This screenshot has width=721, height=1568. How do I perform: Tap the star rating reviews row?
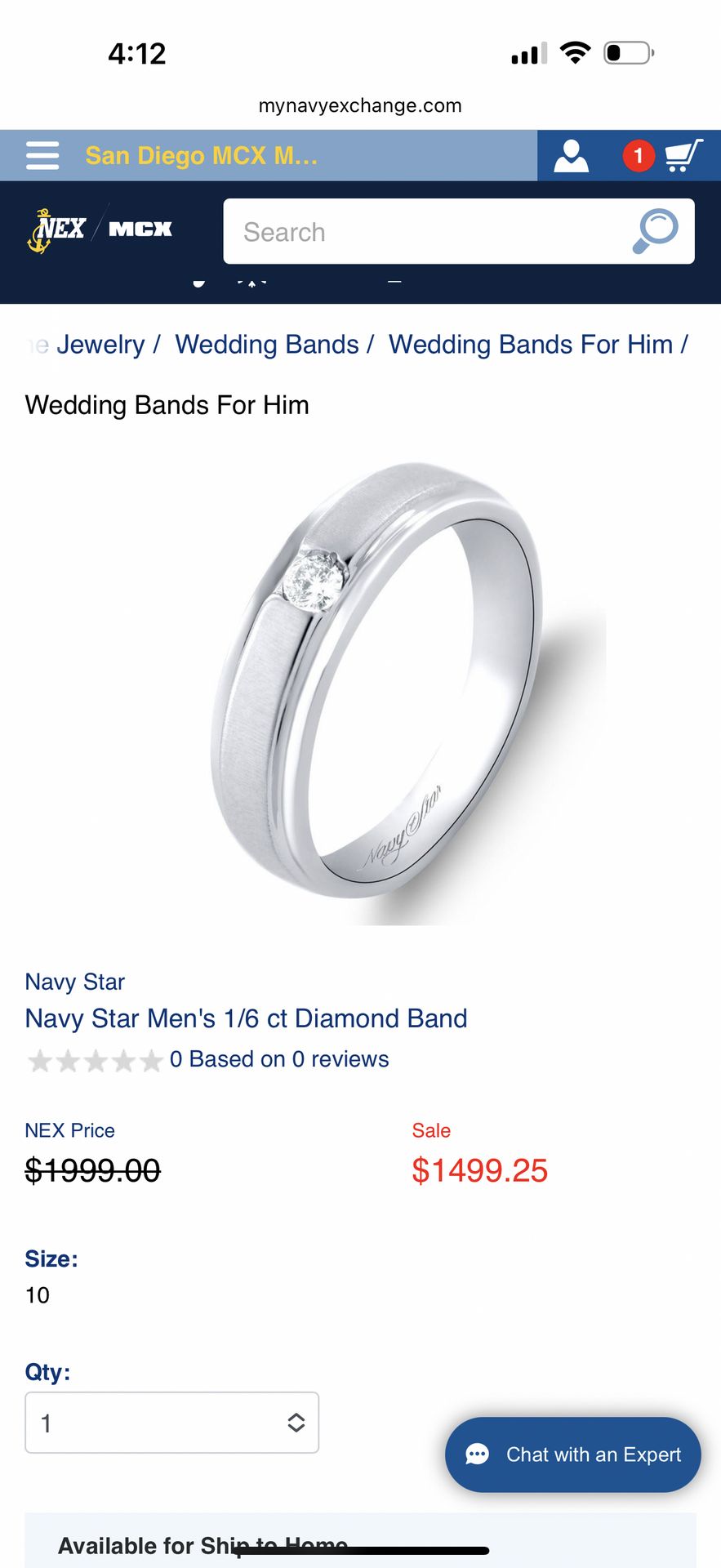pos(207,1059)
